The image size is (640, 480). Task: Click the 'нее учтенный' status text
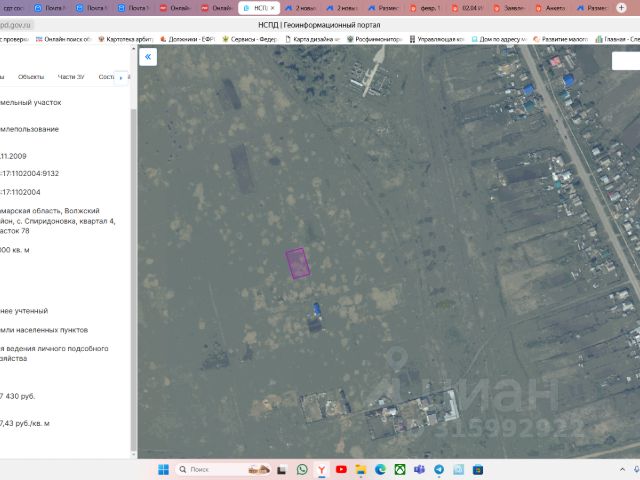pos(24,311)
